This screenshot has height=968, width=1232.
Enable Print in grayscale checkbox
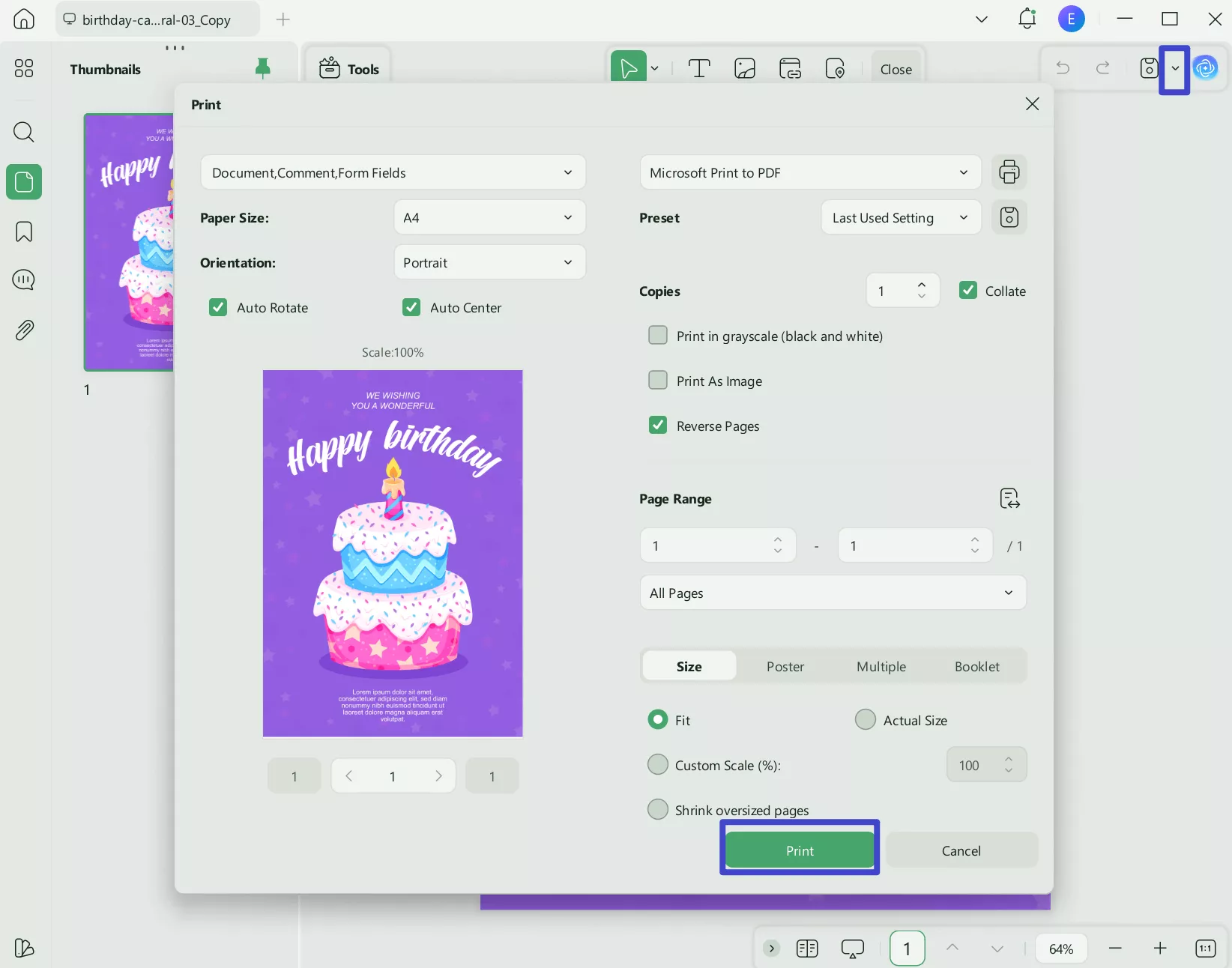(x=658, y=336)
